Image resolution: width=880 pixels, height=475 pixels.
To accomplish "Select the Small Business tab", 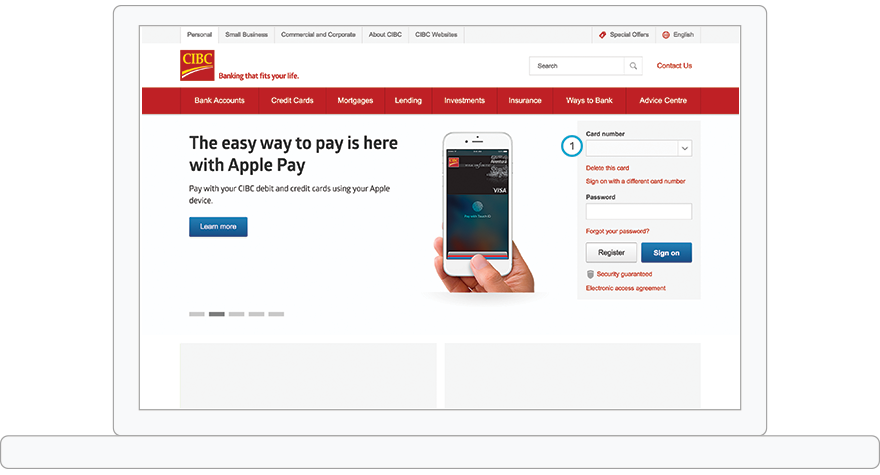I will [x=246, y=34].
